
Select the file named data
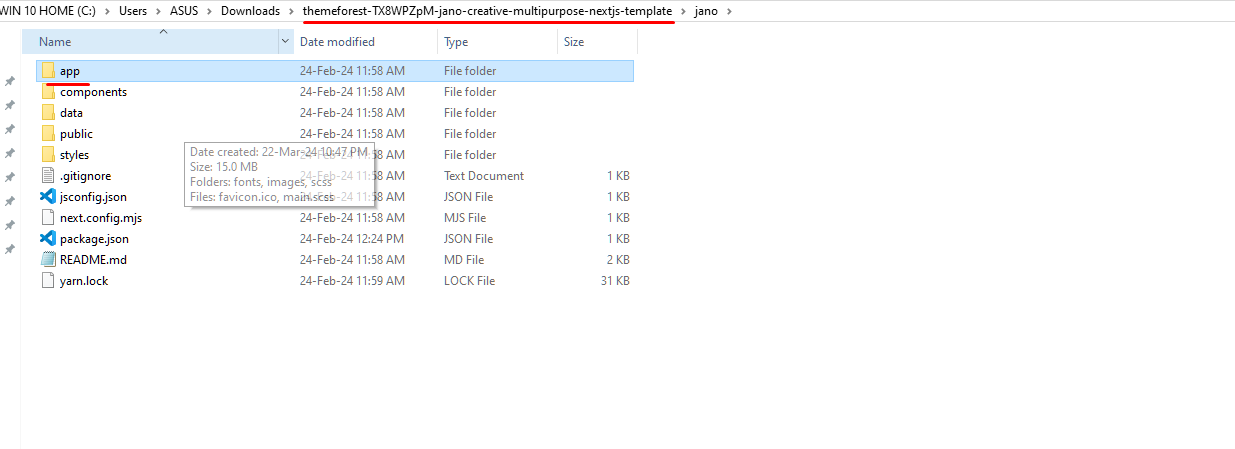pyautogui.click(x=71, y=113)
